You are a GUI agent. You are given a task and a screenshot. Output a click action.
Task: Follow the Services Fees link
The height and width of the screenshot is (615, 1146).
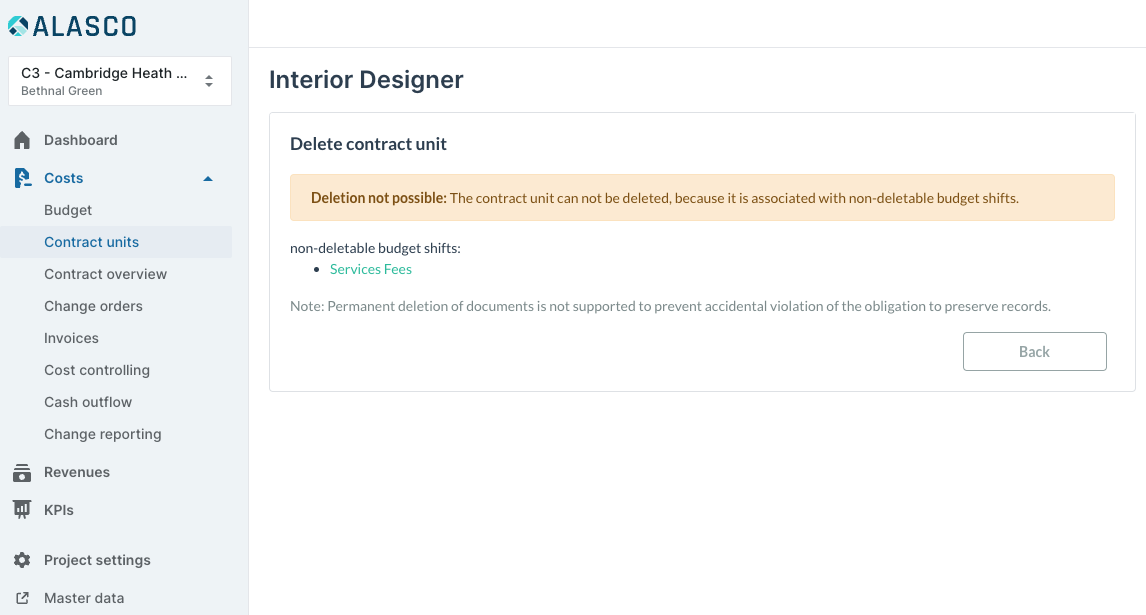click(371, 269)
